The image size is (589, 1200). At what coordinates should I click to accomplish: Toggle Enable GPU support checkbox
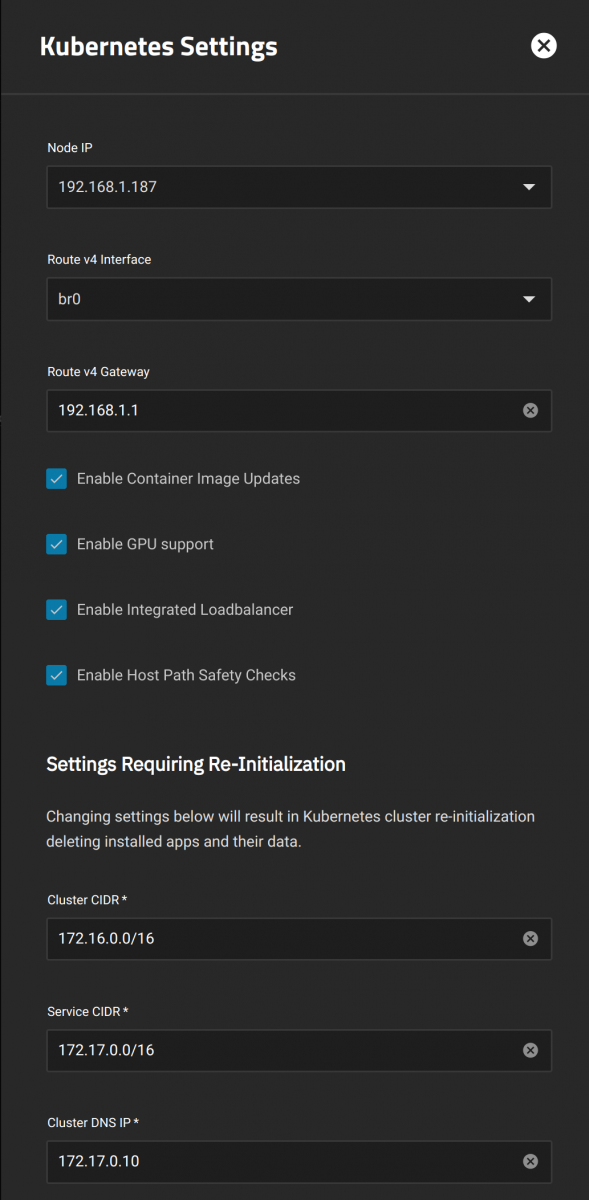pyautogui.click(x=57, y=544)
